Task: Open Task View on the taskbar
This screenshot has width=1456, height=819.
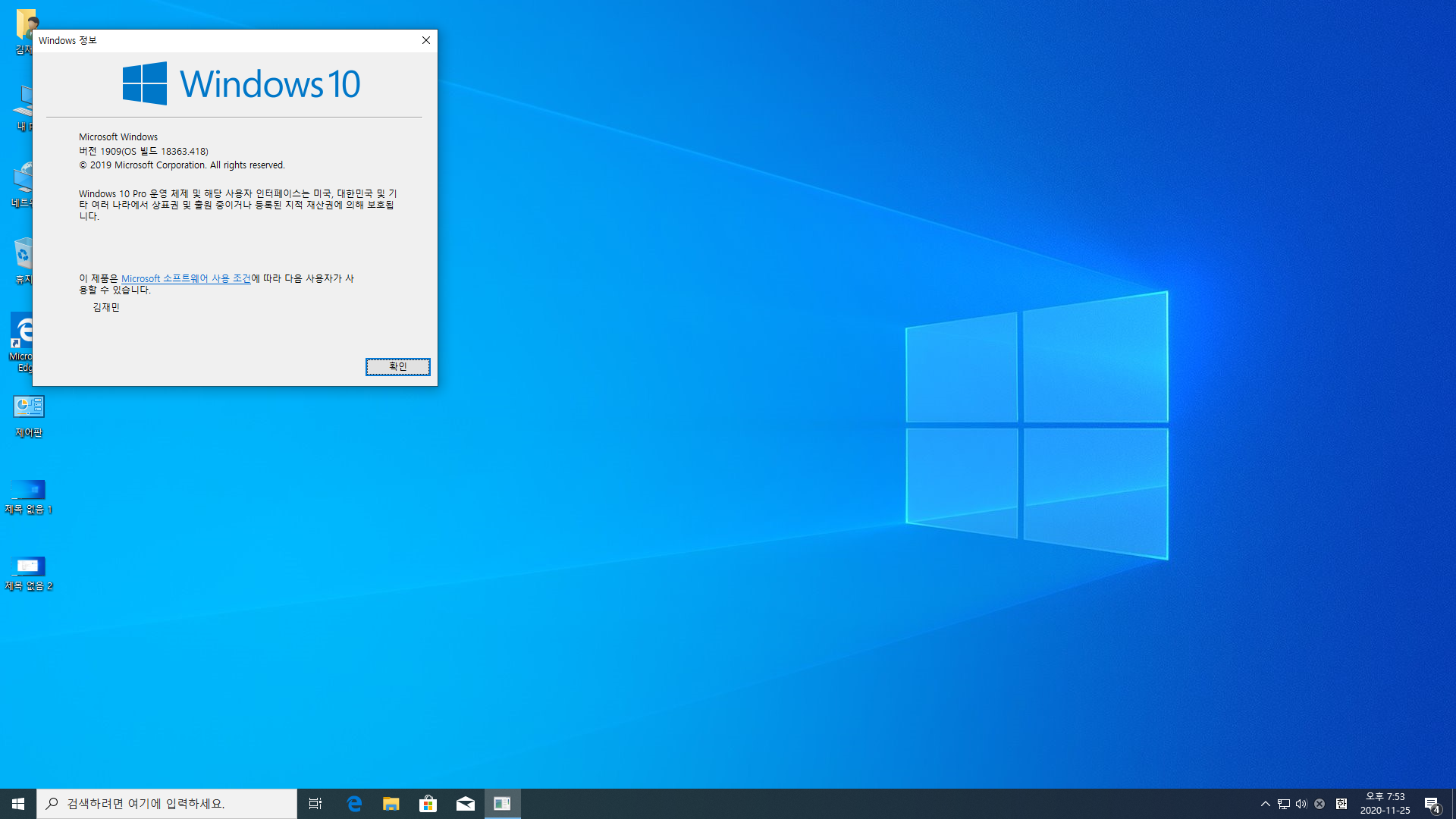Action: coord(315,804)
